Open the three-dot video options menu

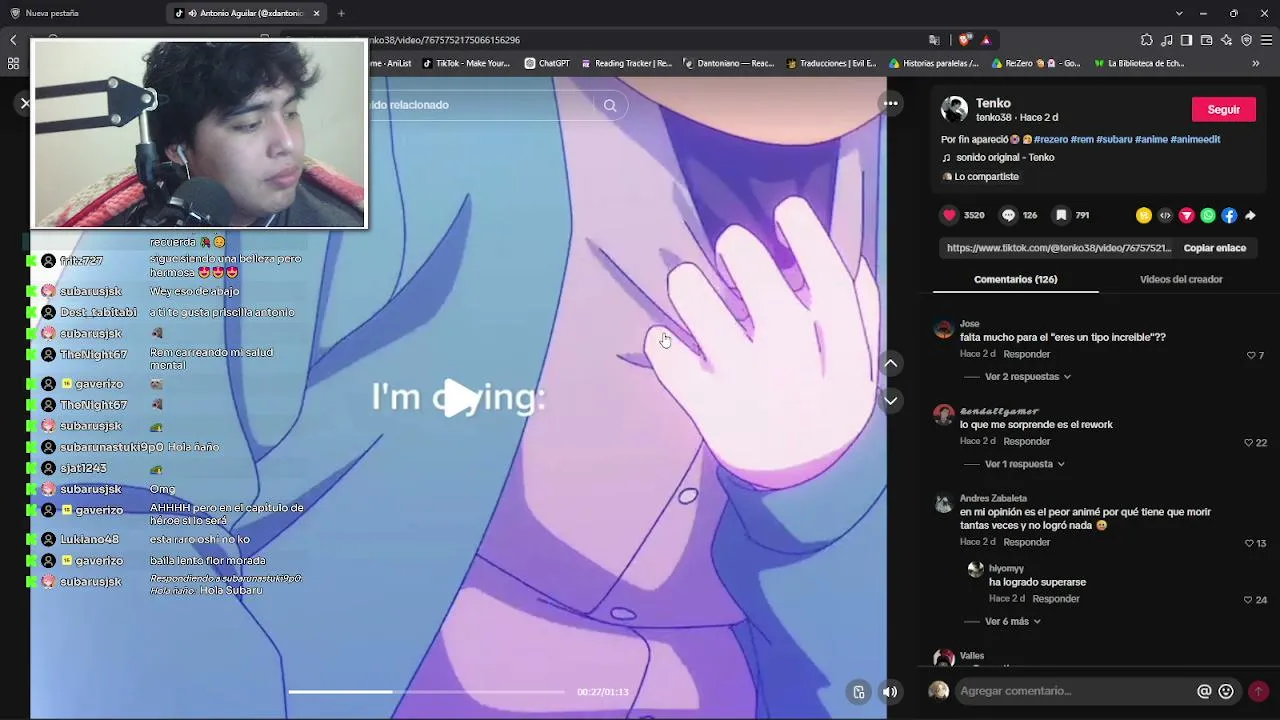coord(890,103)
